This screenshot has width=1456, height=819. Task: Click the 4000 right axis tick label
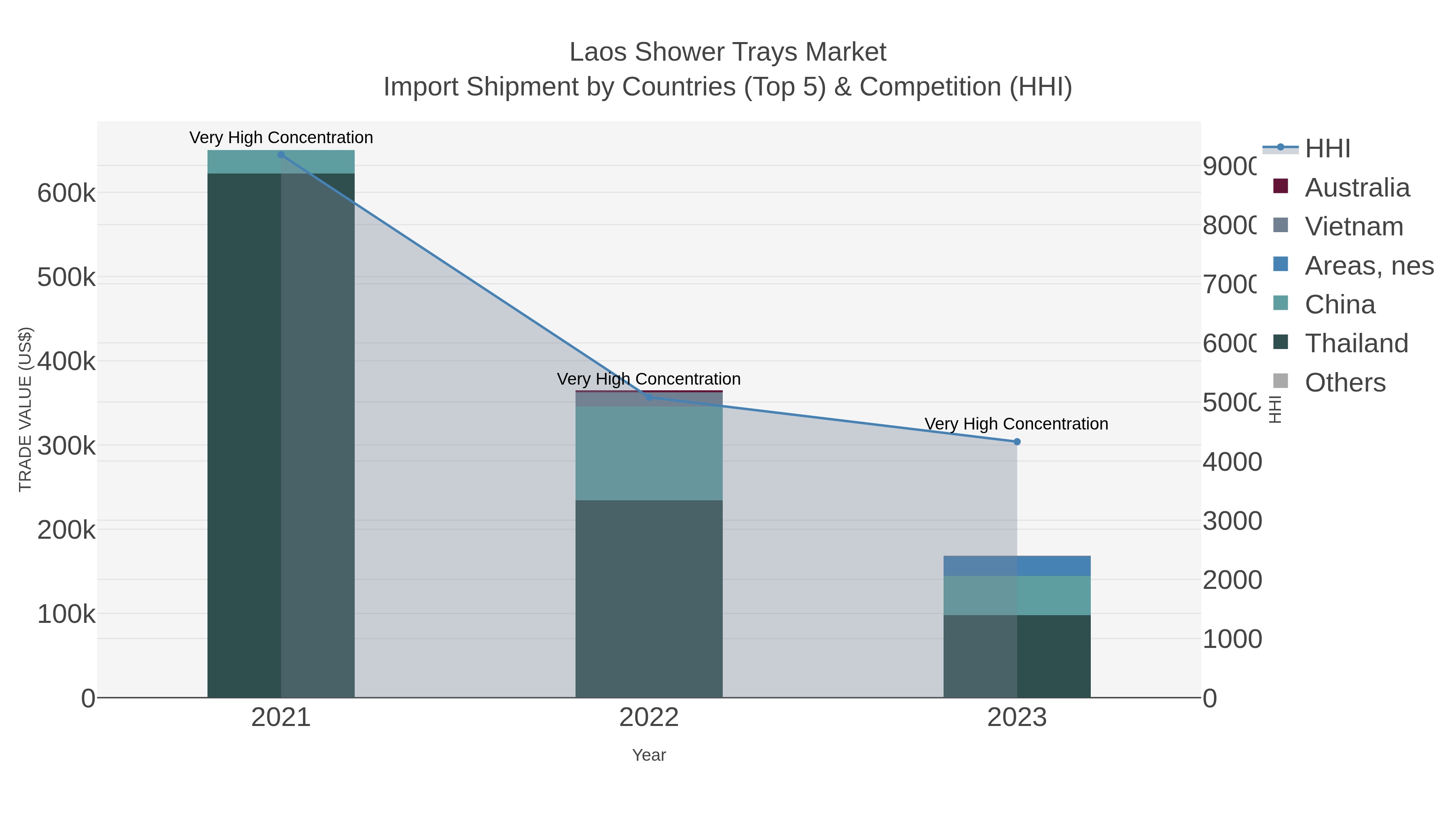click(x=1232, y=462)
